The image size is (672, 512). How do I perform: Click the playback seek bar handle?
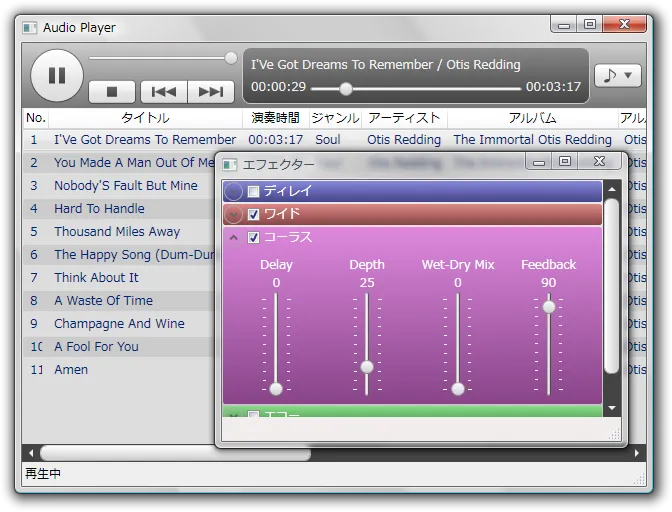coord(346,88)
